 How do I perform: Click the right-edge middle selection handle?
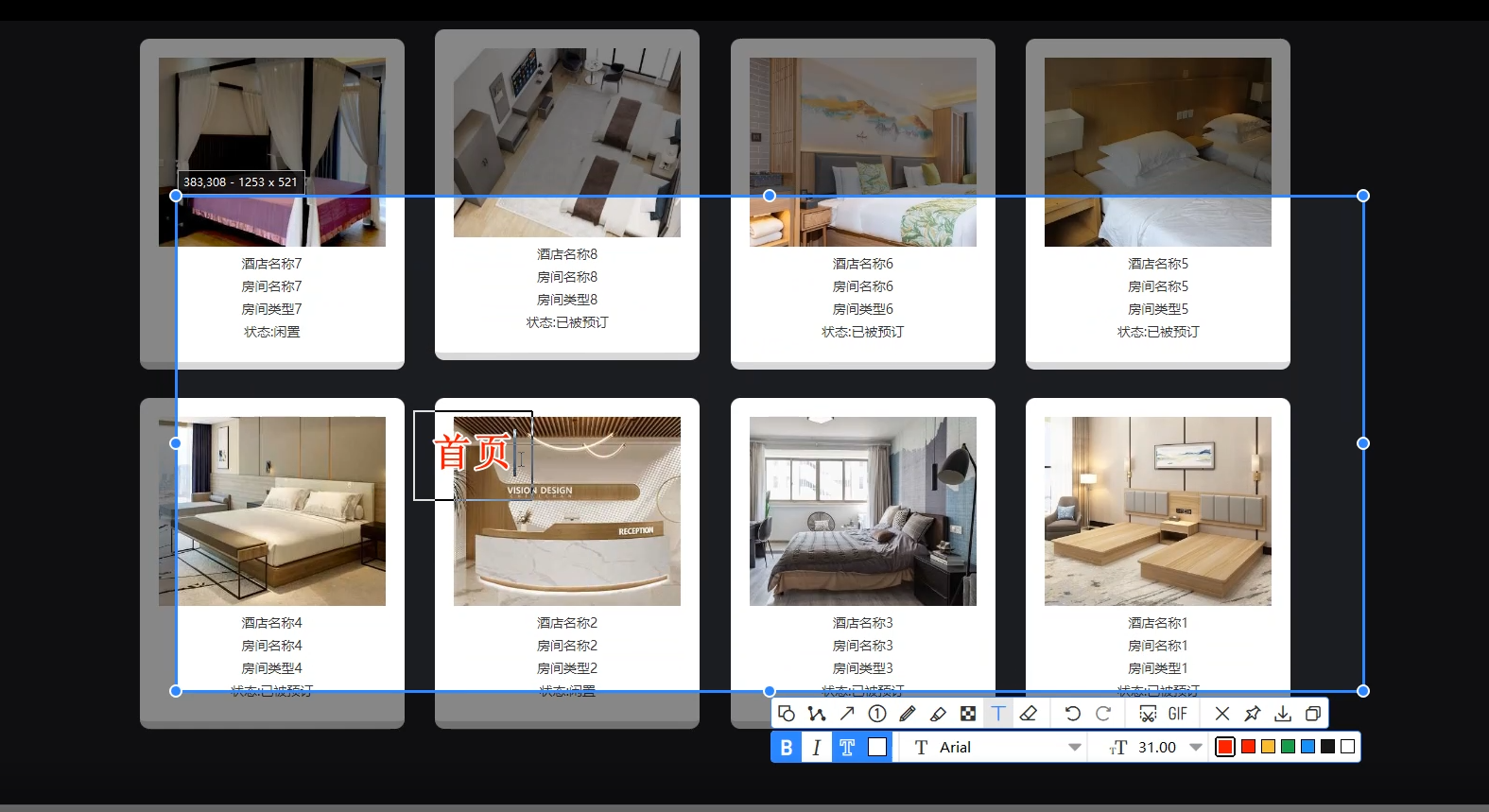tap(1363, 443)
